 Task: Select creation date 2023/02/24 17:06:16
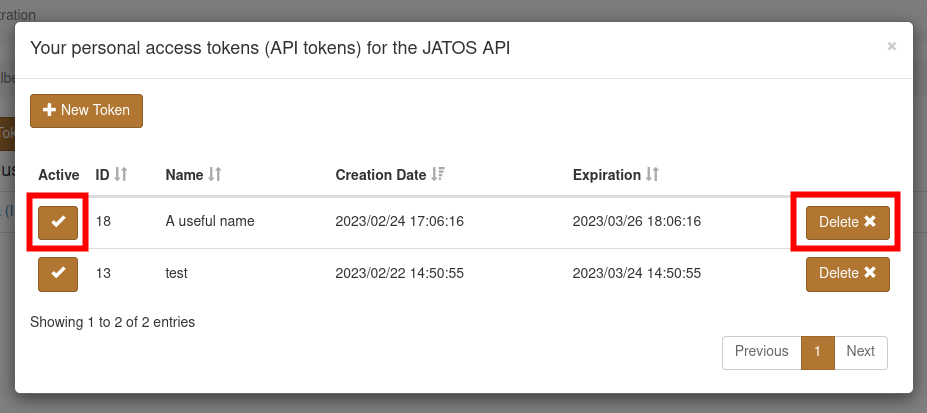point(400,222)
